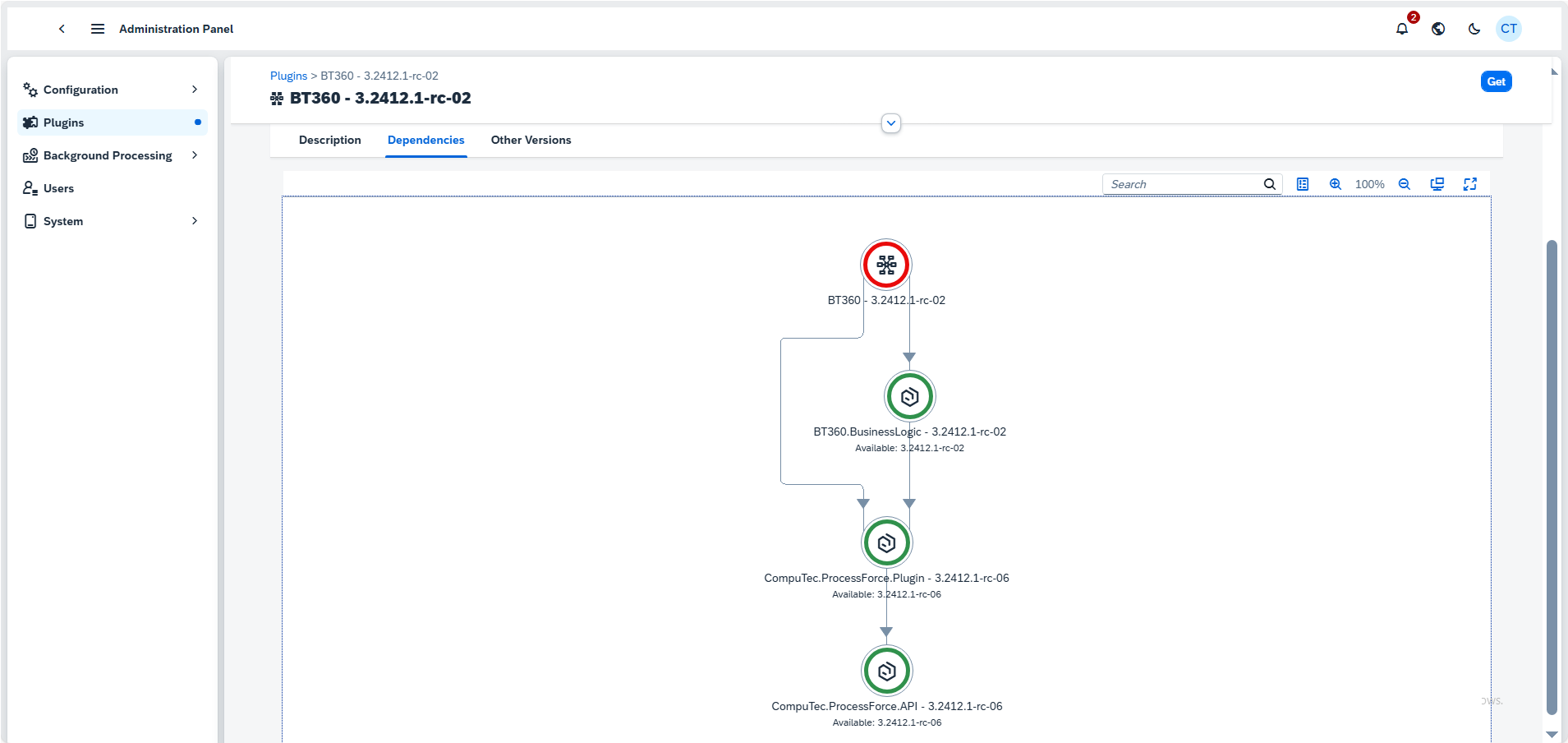Collapse header with the chevron button
Viewport: 1568px width, 743px height.
(x=891, y=123)
